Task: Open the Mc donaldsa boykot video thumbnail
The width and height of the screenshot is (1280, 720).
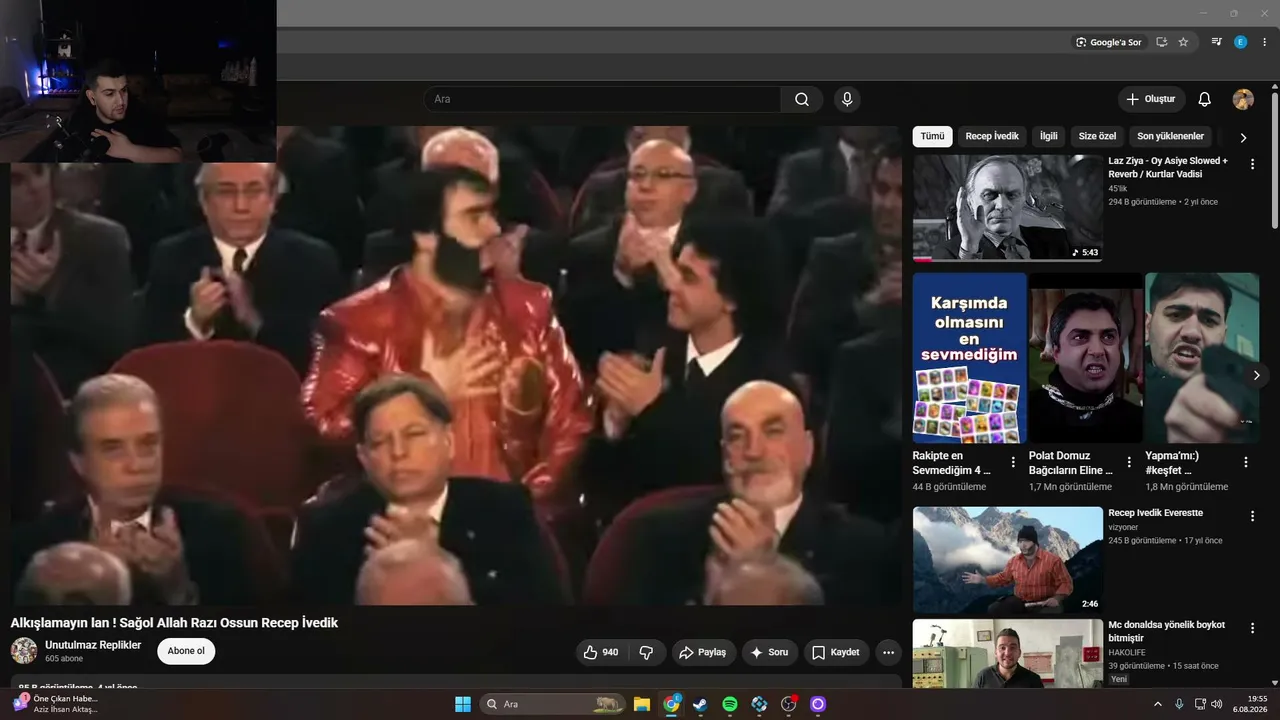Action: point(1008,654)
